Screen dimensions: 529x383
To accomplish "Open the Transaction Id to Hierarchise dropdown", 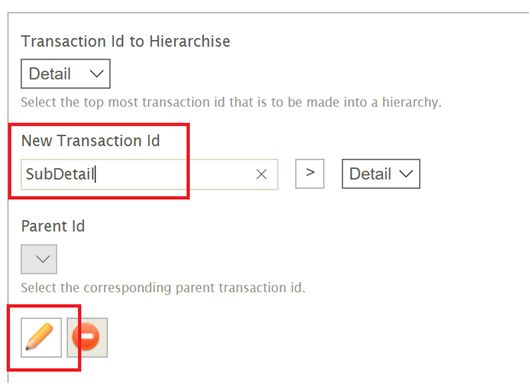I will [x=65, y=74].
